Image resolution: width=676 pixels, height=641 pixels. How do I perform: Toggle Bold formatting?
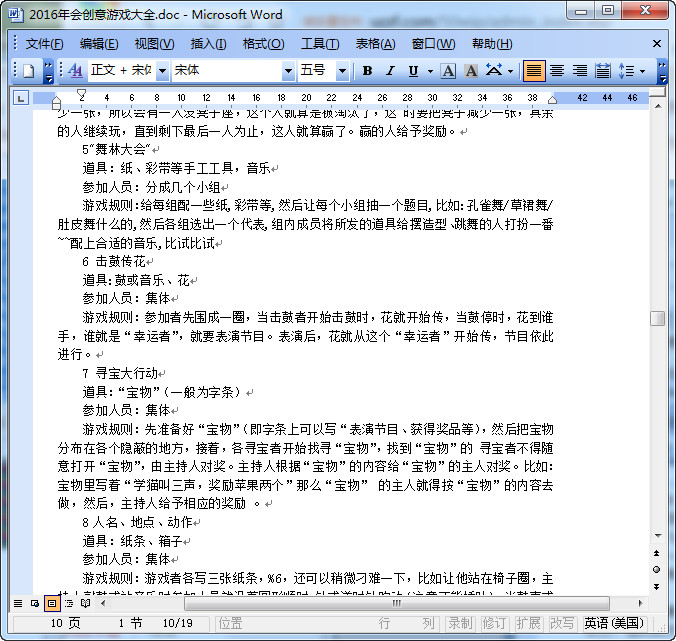pyautogui.click(x=367, y=71)
